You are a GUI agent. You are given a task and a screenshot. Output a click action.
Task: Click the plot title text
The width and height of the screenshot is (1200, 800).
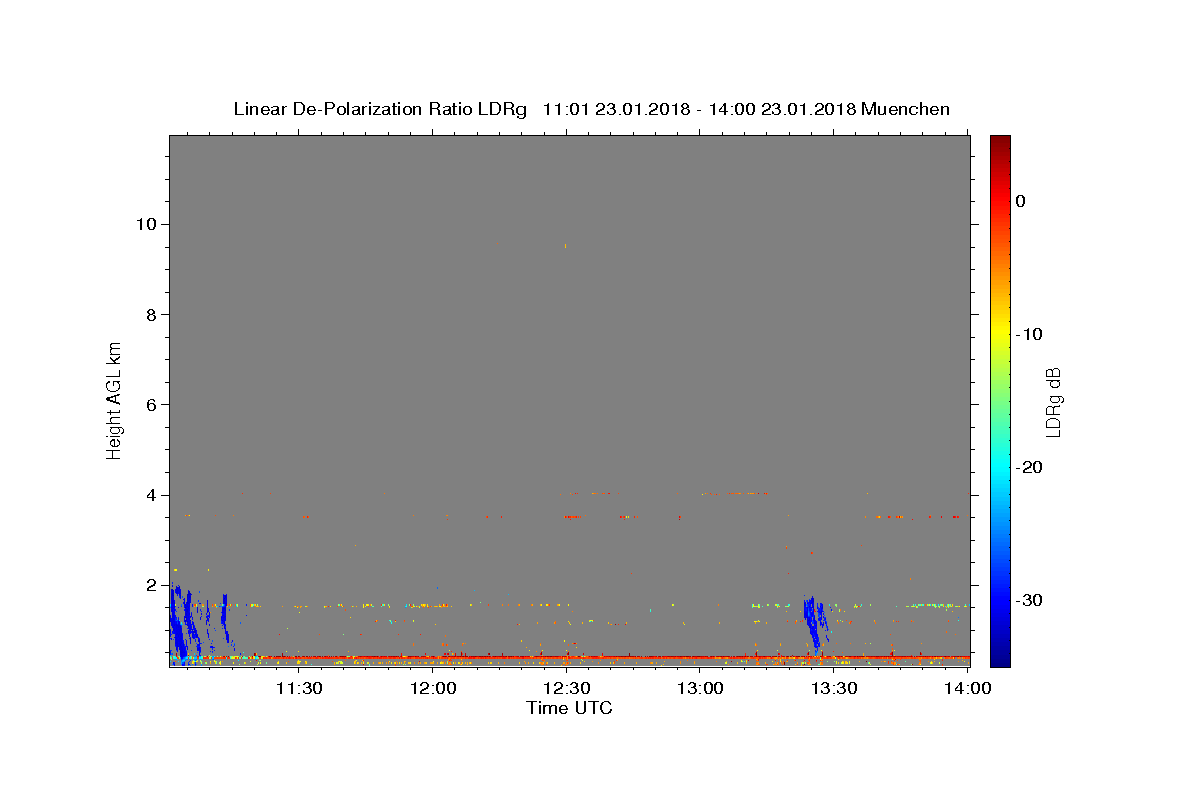591,109
